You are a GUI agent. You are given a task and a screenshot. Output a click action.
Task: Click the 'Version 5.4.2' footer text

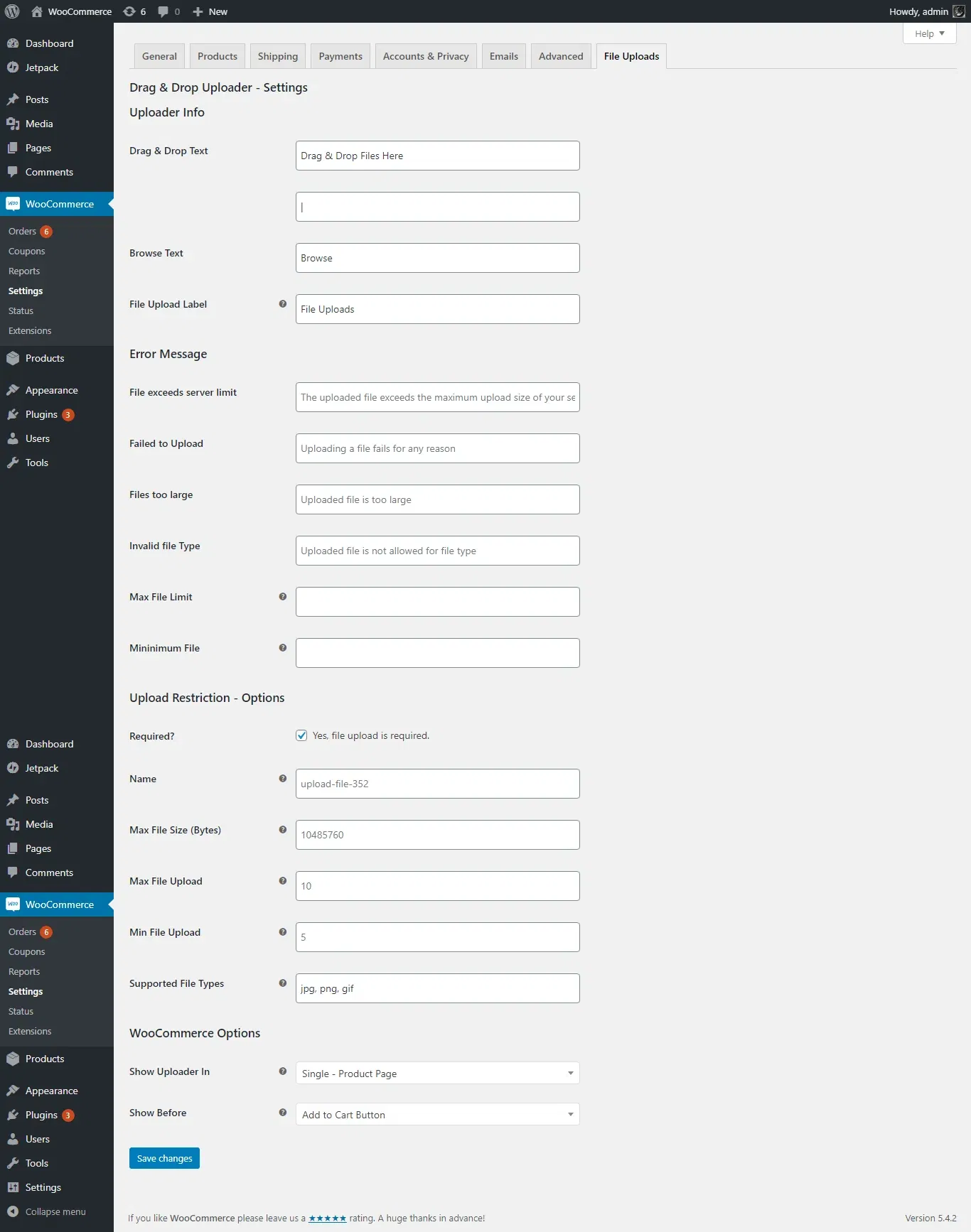click(930, 1218)
